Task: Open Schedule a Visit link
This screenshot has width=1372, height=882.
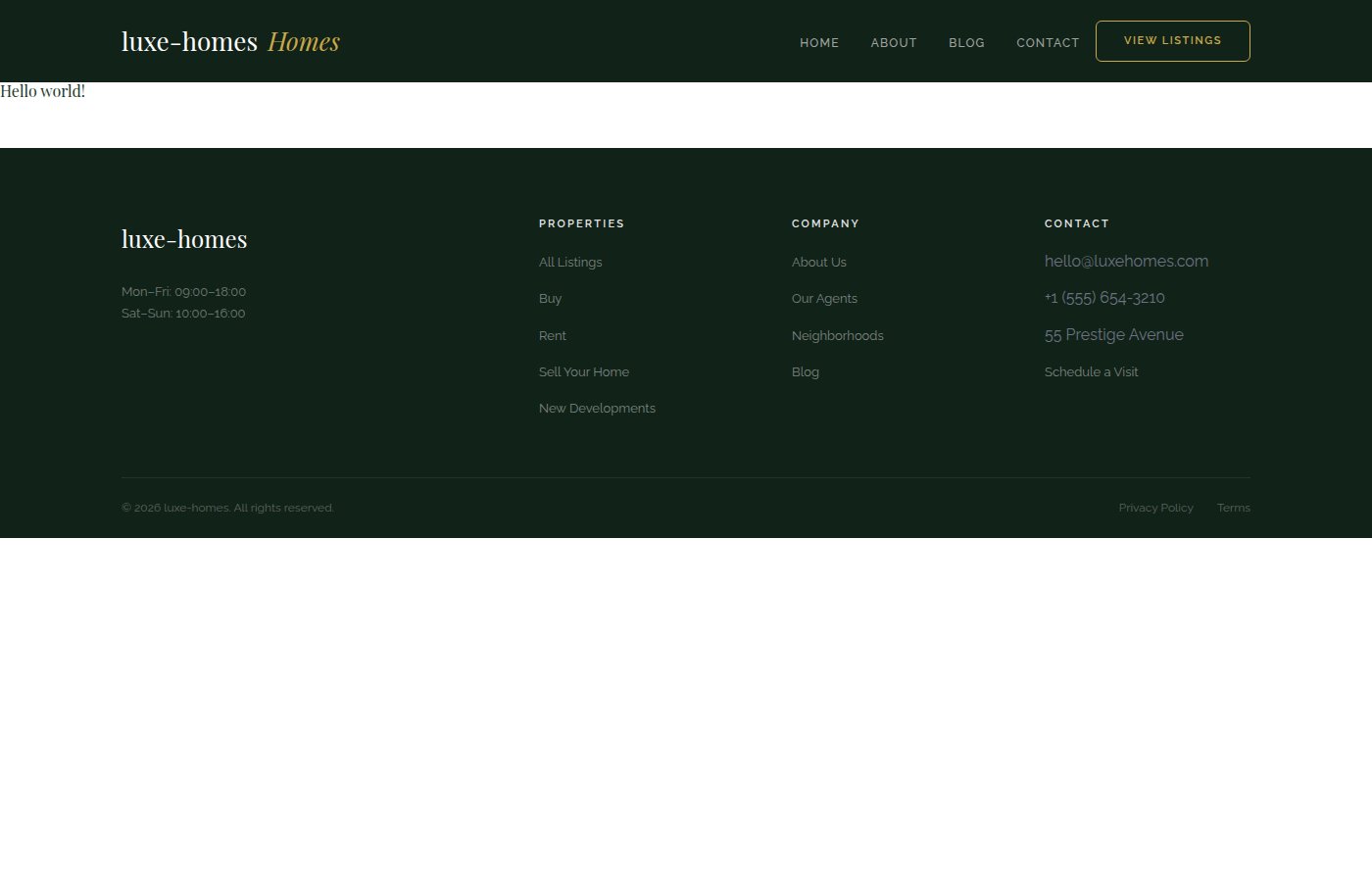Action: coord(1091,371)
